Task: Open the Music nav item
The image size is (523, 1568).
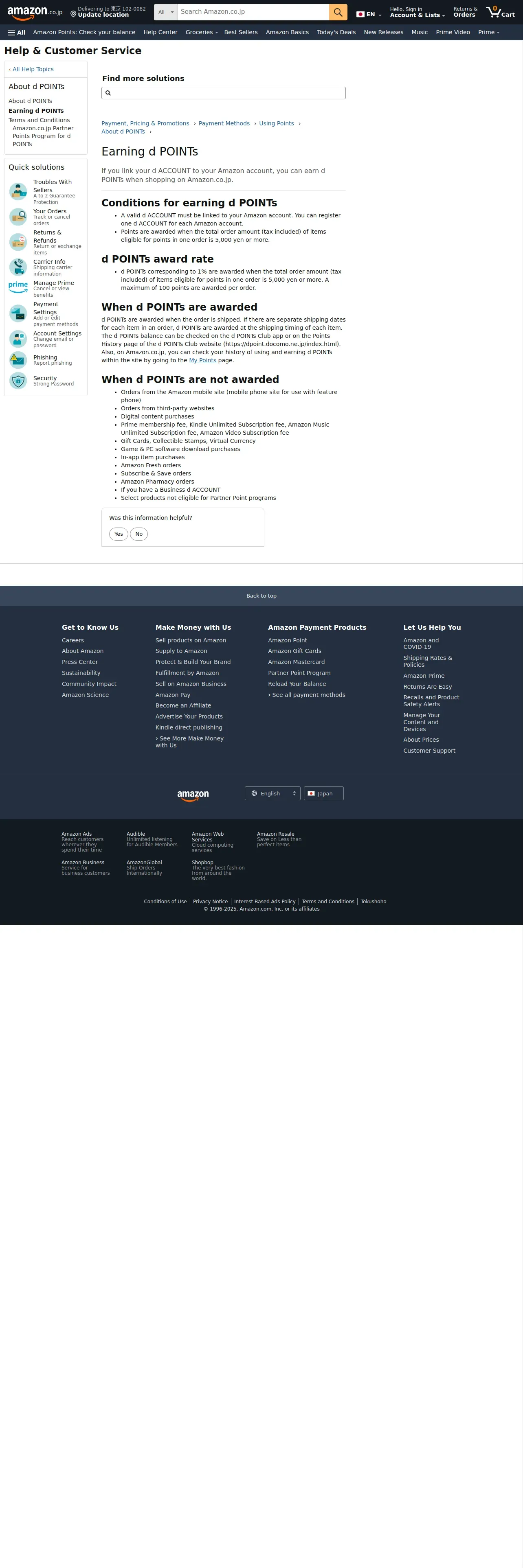Action: pyautogui.click(x=420, y=32)
